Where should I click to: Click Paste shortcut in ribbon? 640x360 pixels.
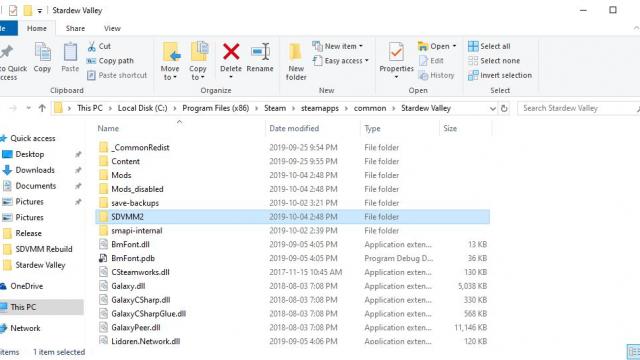[x=117, y=75]
